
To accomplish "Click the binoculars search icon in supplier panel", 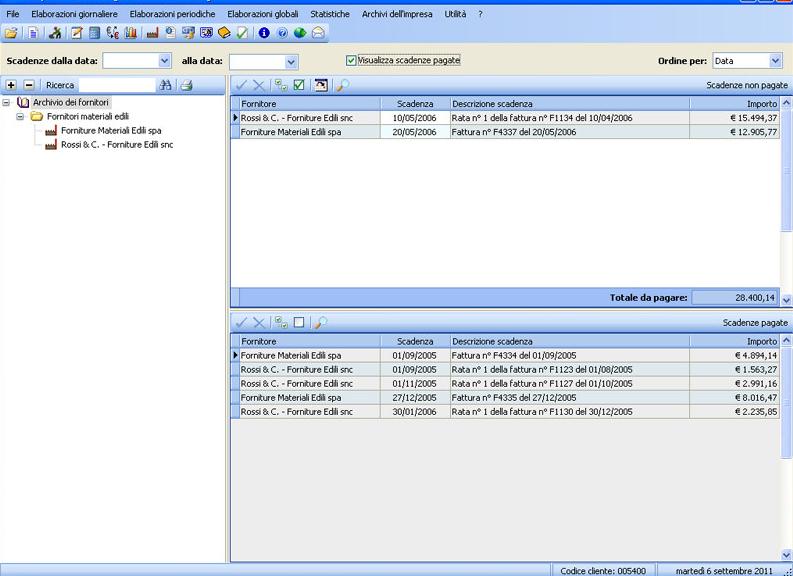I will tap(167, 86).
